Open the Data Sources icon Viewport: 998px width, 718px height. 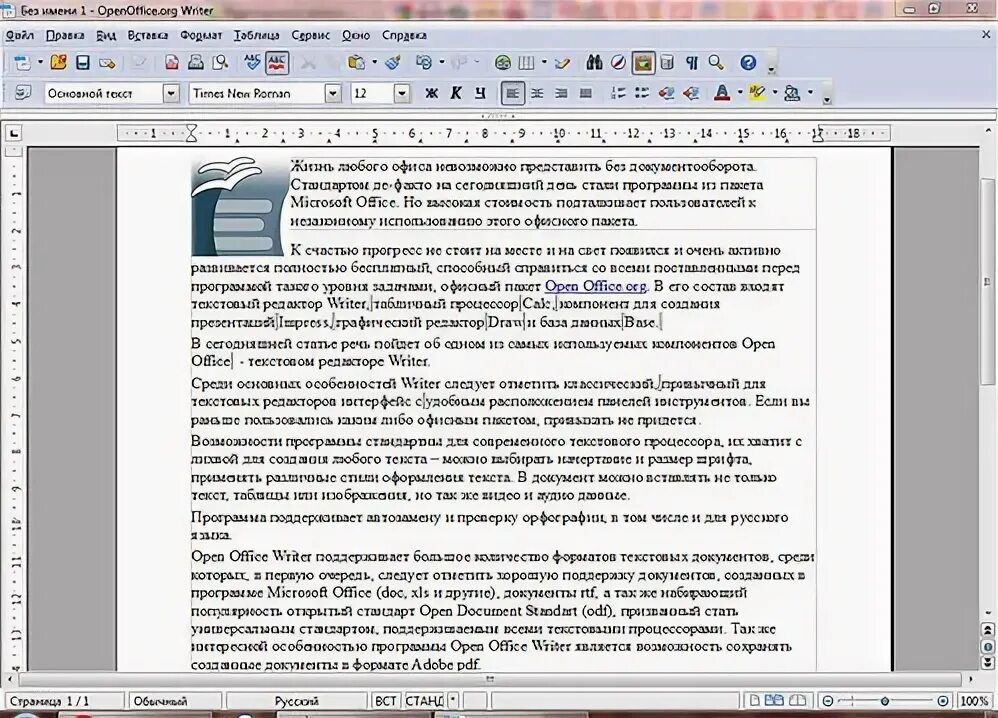coord(667,62)
